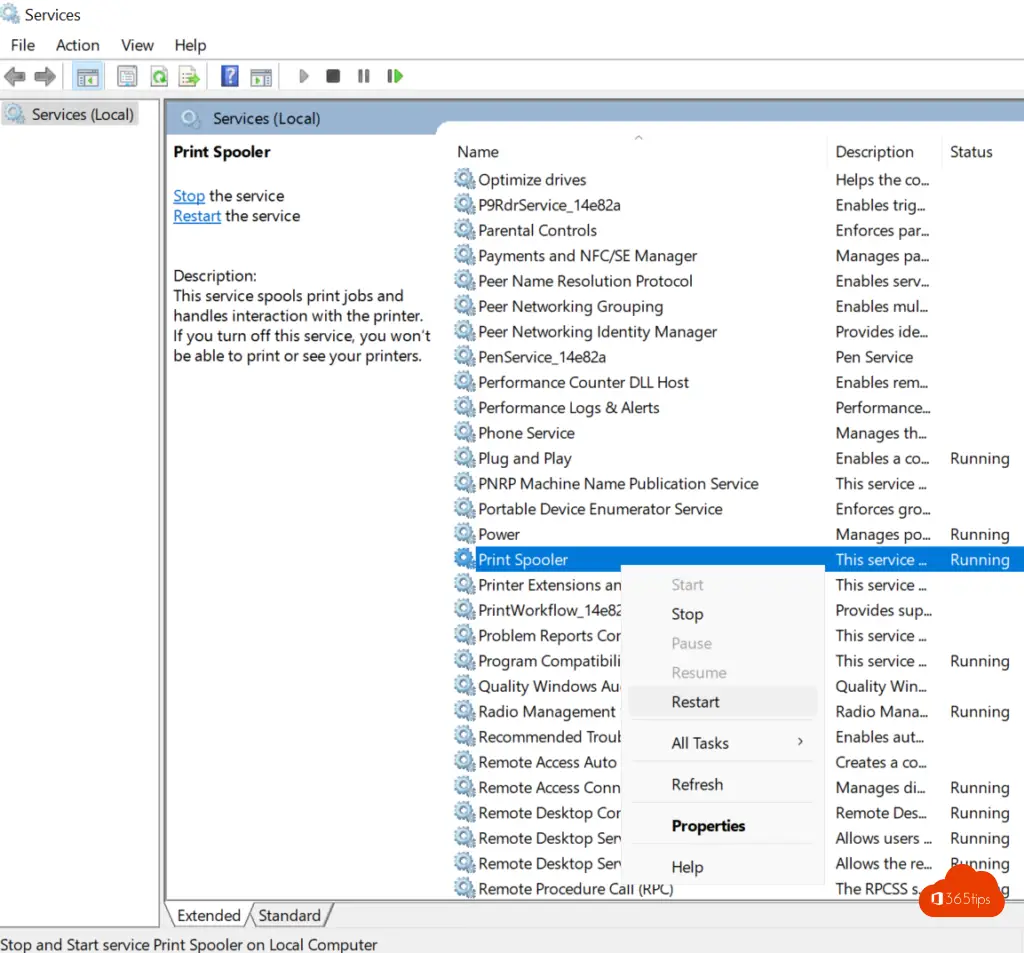Screen dimensions: 1024x953
Task: Click the green Refresh toolbar icon
Action: [158, 76]
